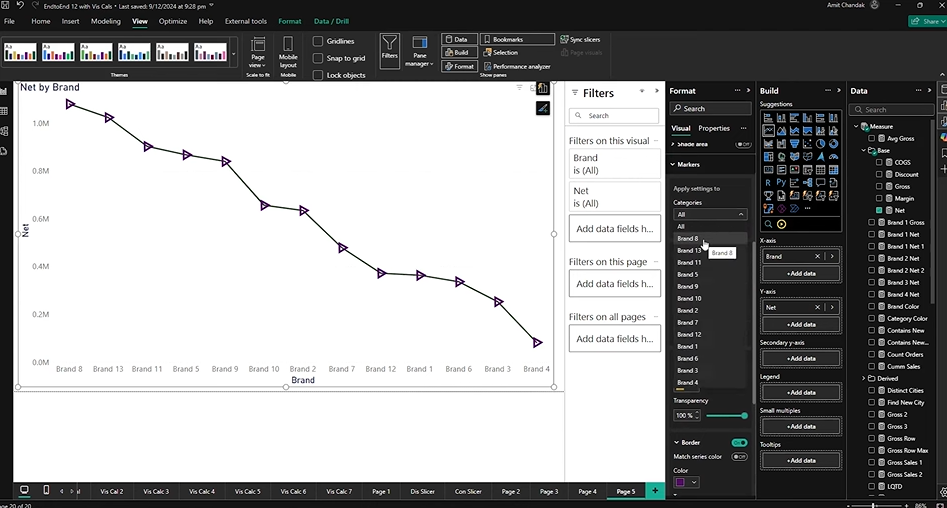Image resolution: width=947 pixels, height=508 pixels.
Task: Uncheck the Net field checkbox
Action: coord(879,210)
